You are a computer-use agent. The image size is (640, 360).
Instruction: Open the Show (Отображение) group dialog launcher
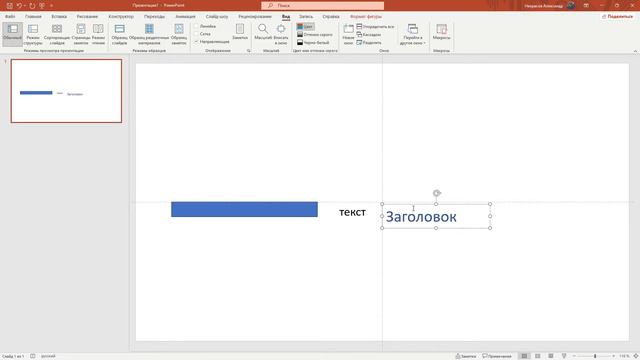(x=249, y=51)
